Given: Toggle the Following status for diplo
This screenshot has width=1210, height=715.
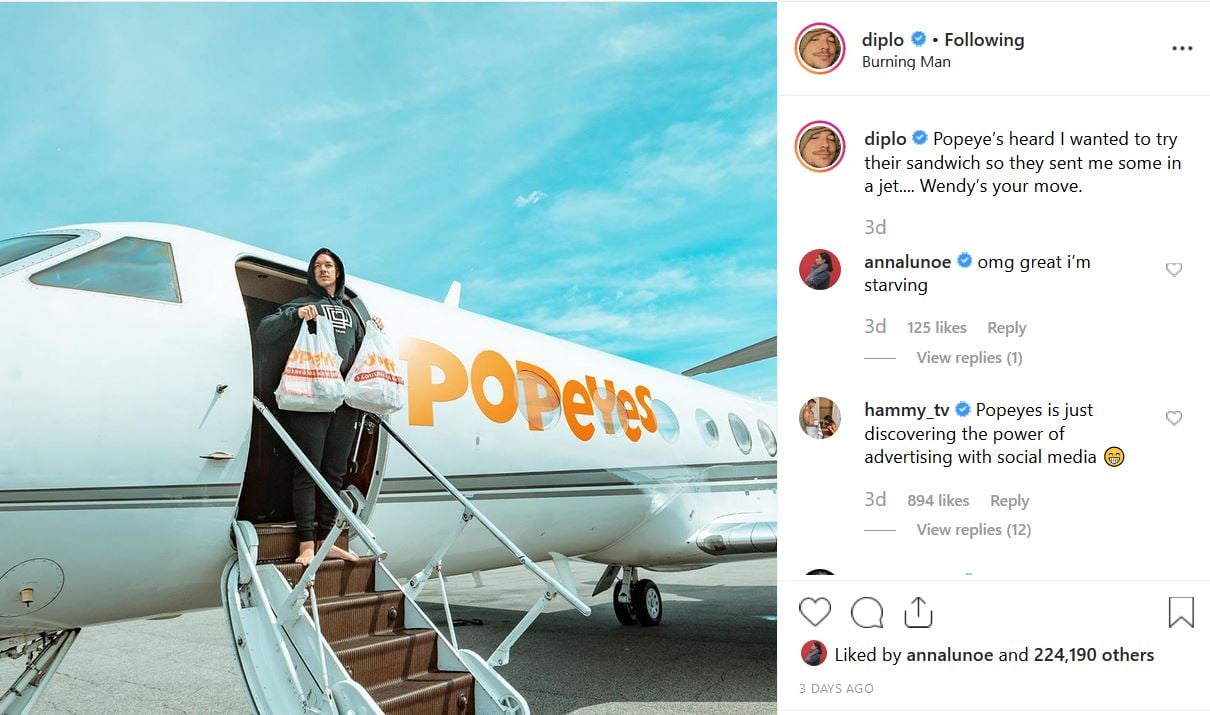Looking at the screenshot, I should pos(984,40).
